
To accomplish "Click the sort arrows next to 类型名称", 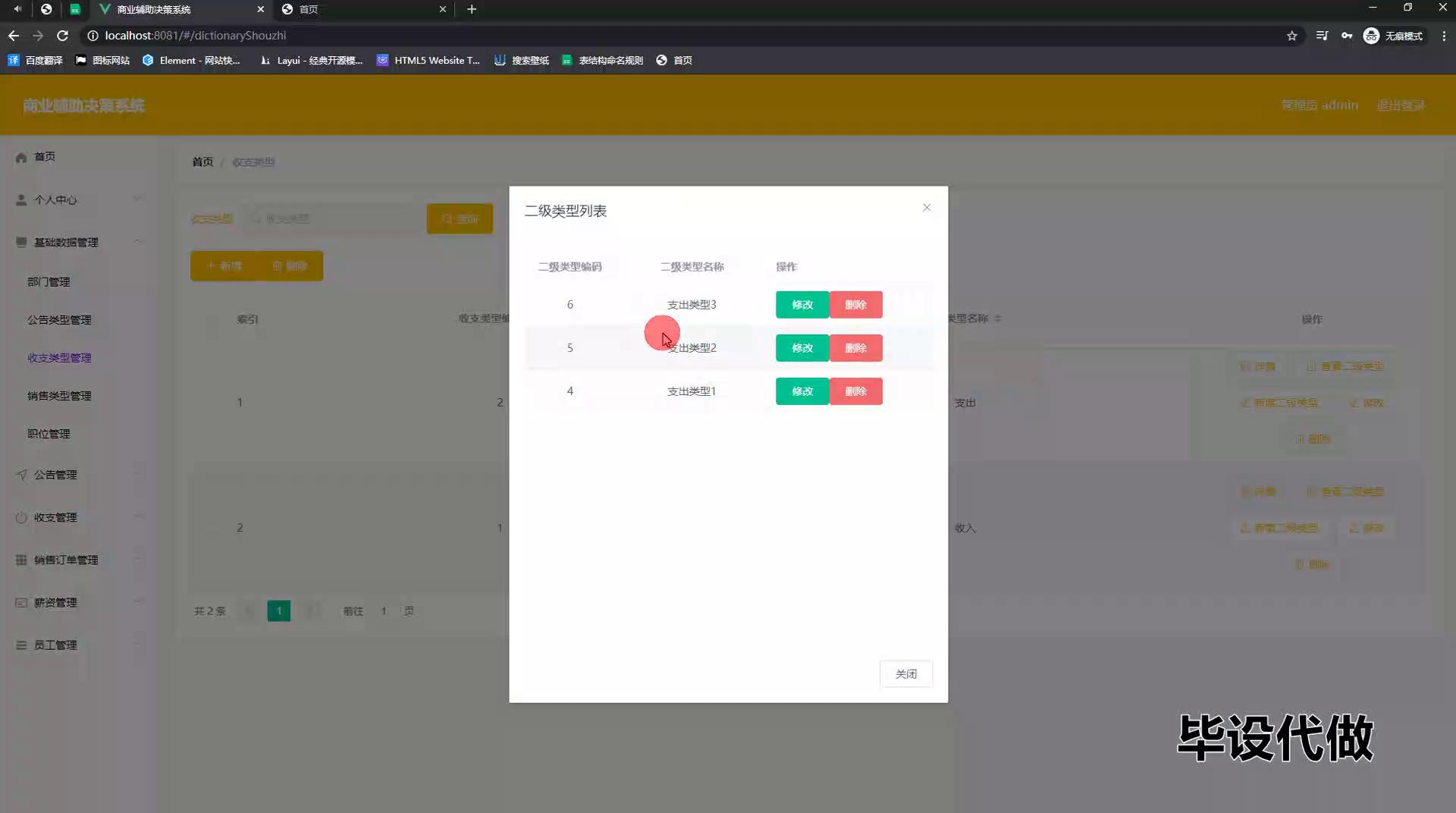I will tap(999, 319).
